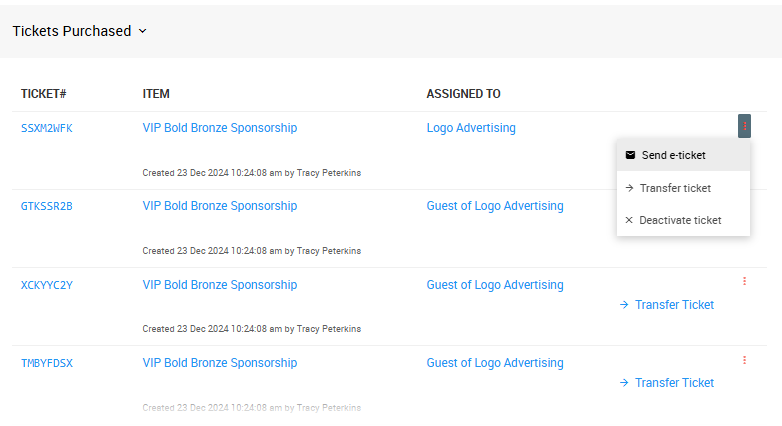Open ticket number GTKSSR2B
Image resolution: width=782 pixels, height=426 pixels.
(x=47, y=206)
